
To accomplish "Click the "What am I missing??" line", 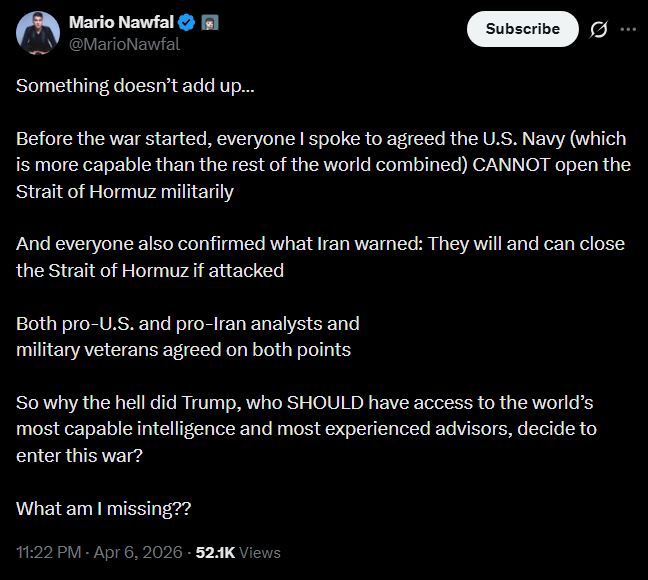I will pos(103,508).
